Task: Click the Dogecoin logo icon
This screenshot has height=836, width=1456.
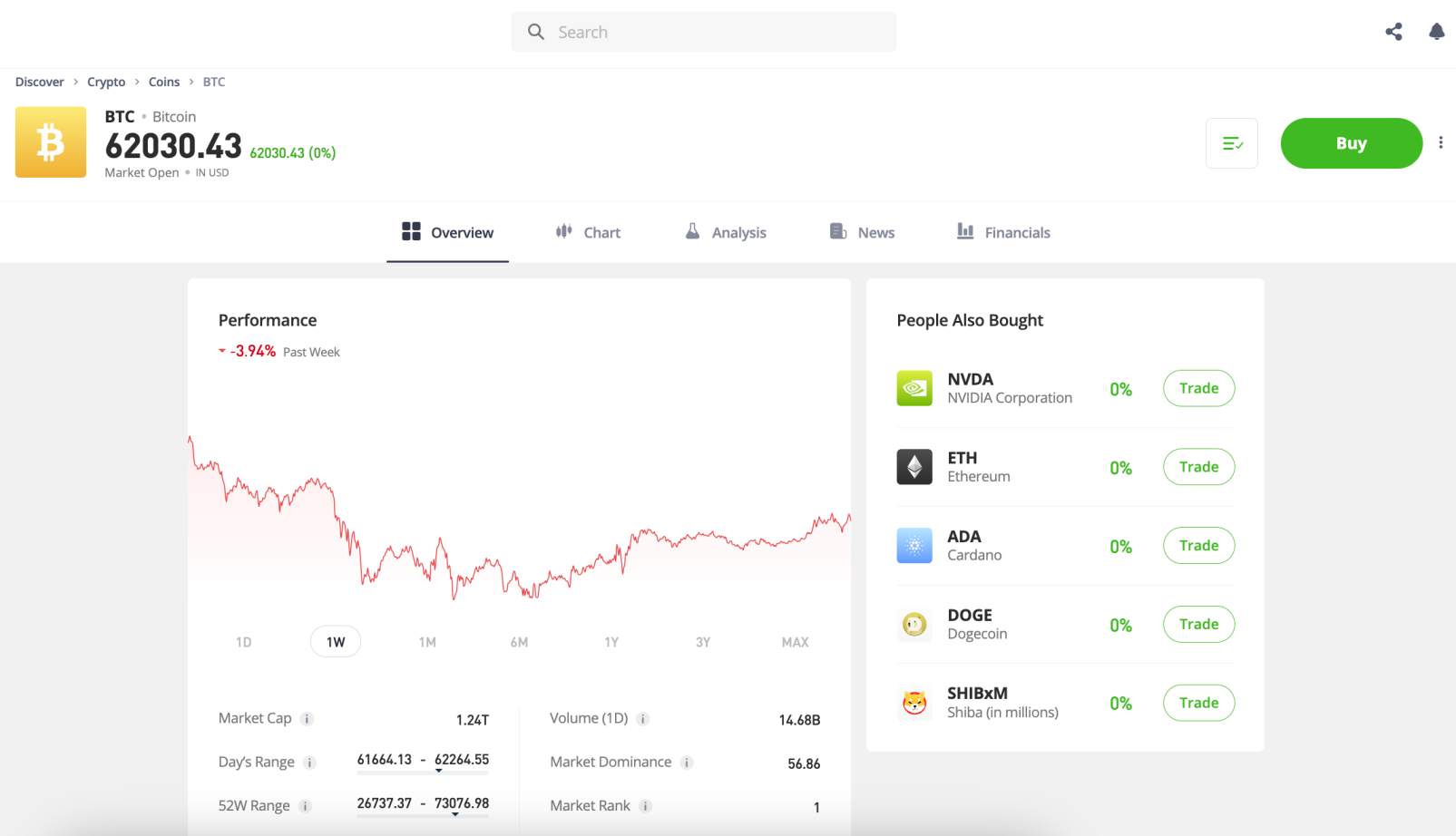Action: 914,624
